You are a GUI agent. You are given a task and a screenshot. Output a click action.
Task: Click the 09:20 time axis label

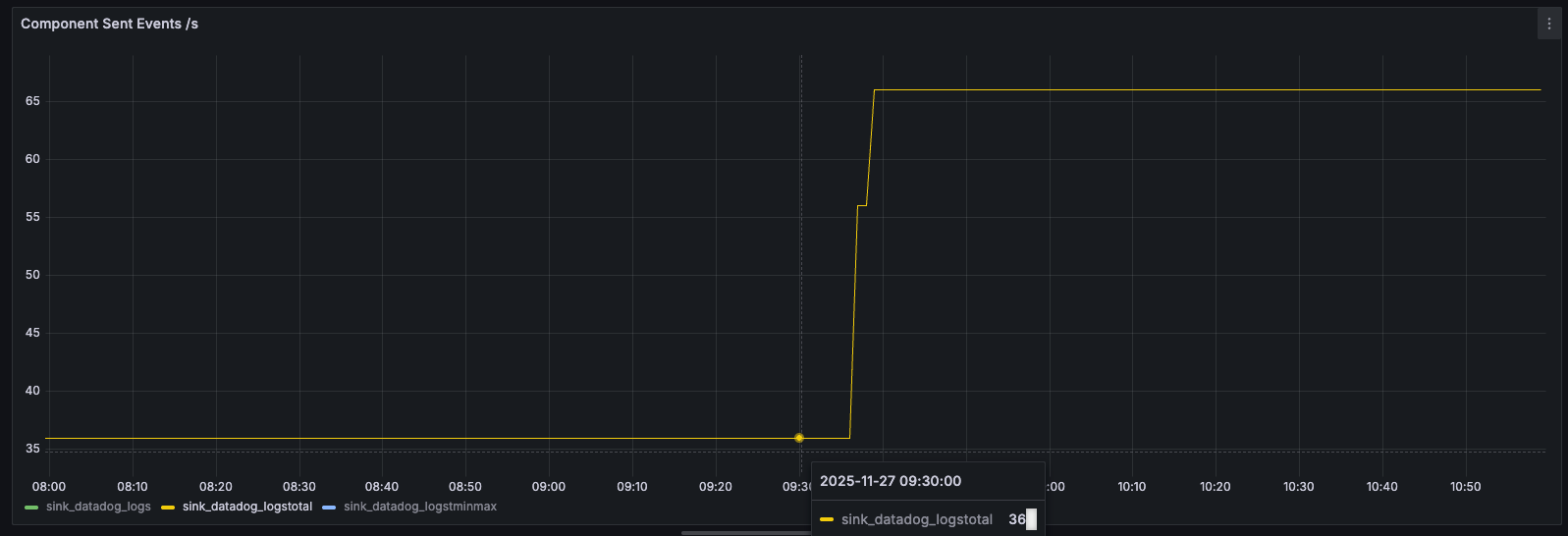click(x=716, y=487)
